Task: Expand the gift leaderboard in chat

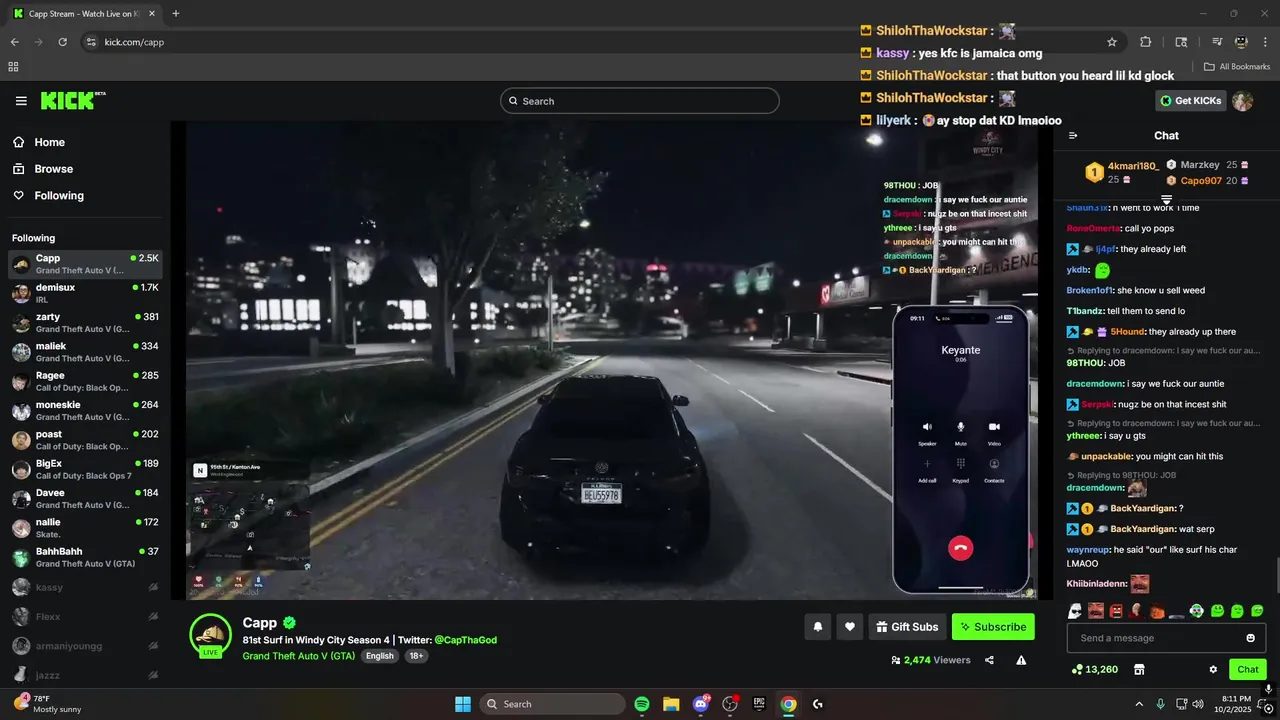Action: tap(1166, 200)
